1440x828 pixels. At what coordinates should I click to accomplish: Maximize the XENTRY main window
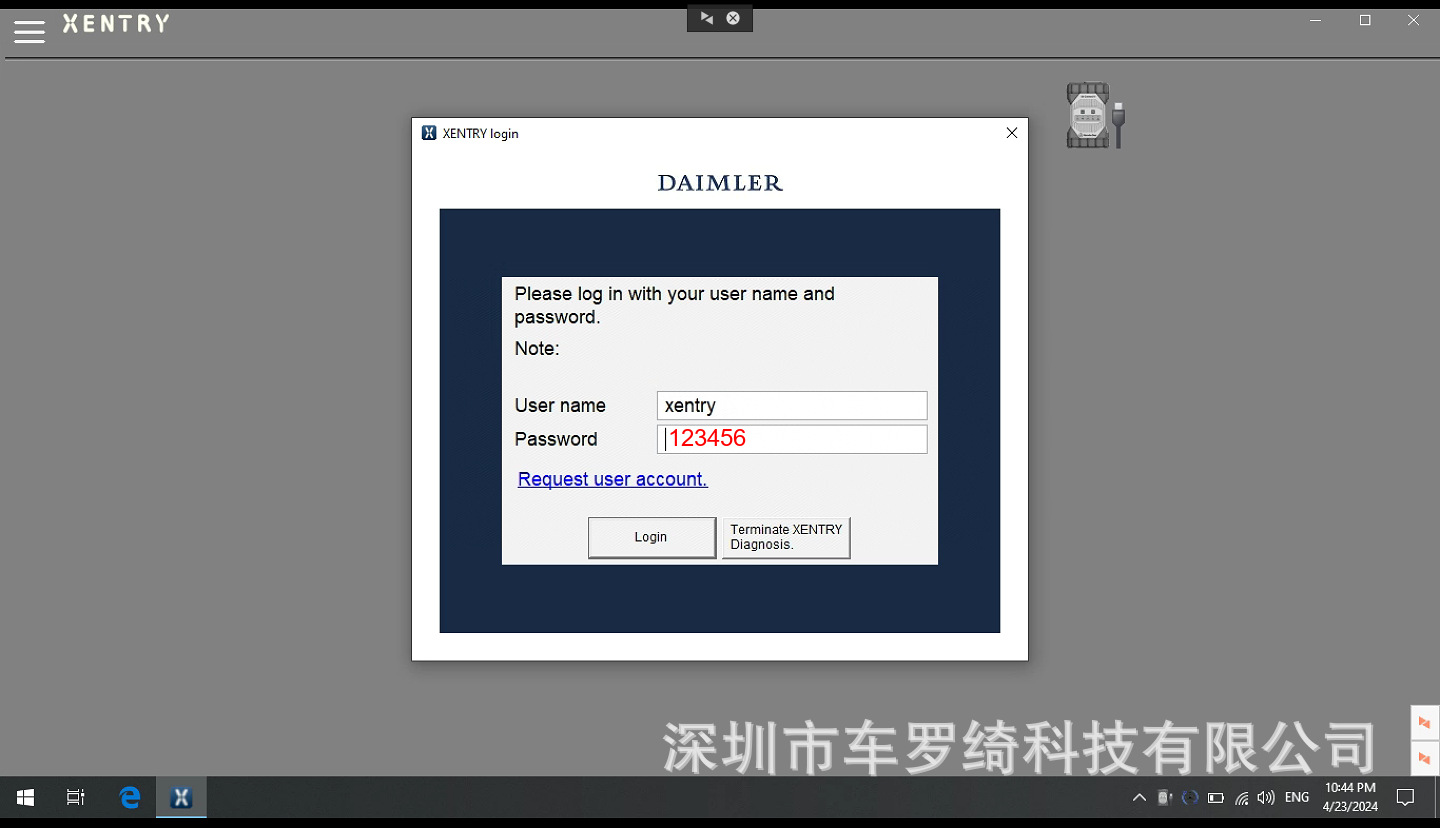(1365, 20)
